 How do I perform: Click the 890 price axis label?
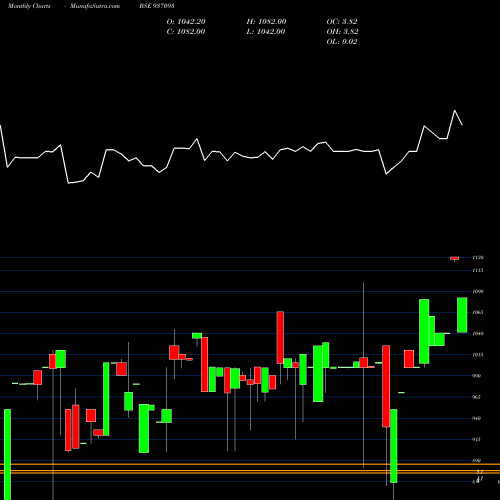477,461
